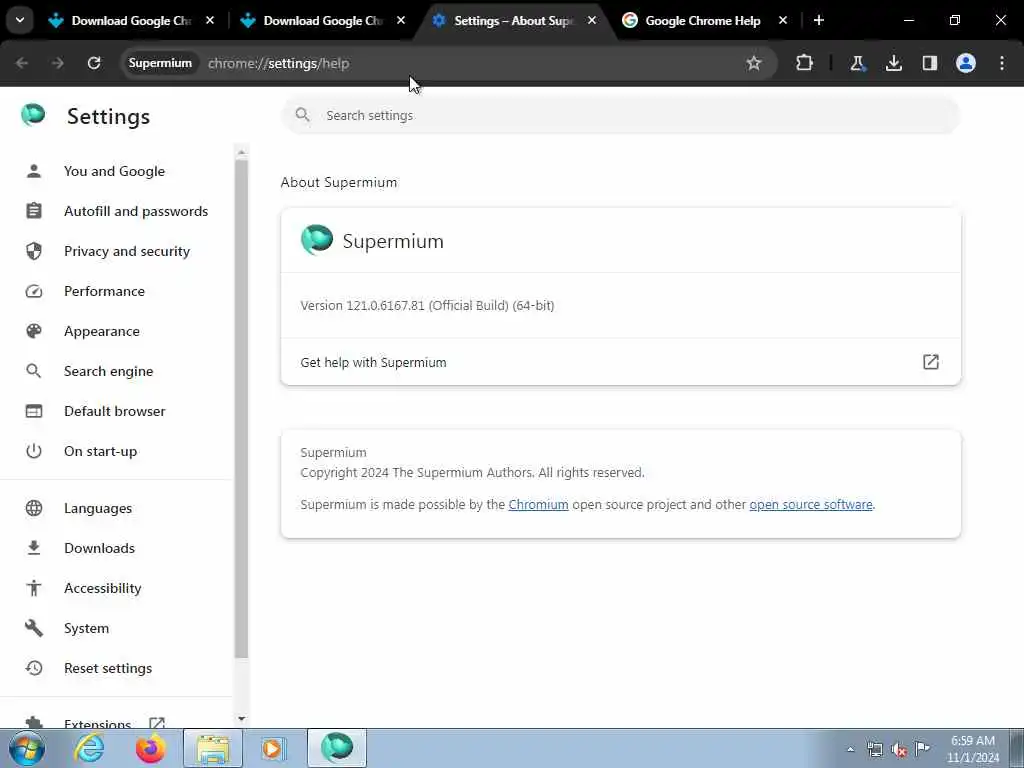This screenshot has height=768, width=1024.
Task: Bookmark this page with the star icon
Action: point(754,63)
